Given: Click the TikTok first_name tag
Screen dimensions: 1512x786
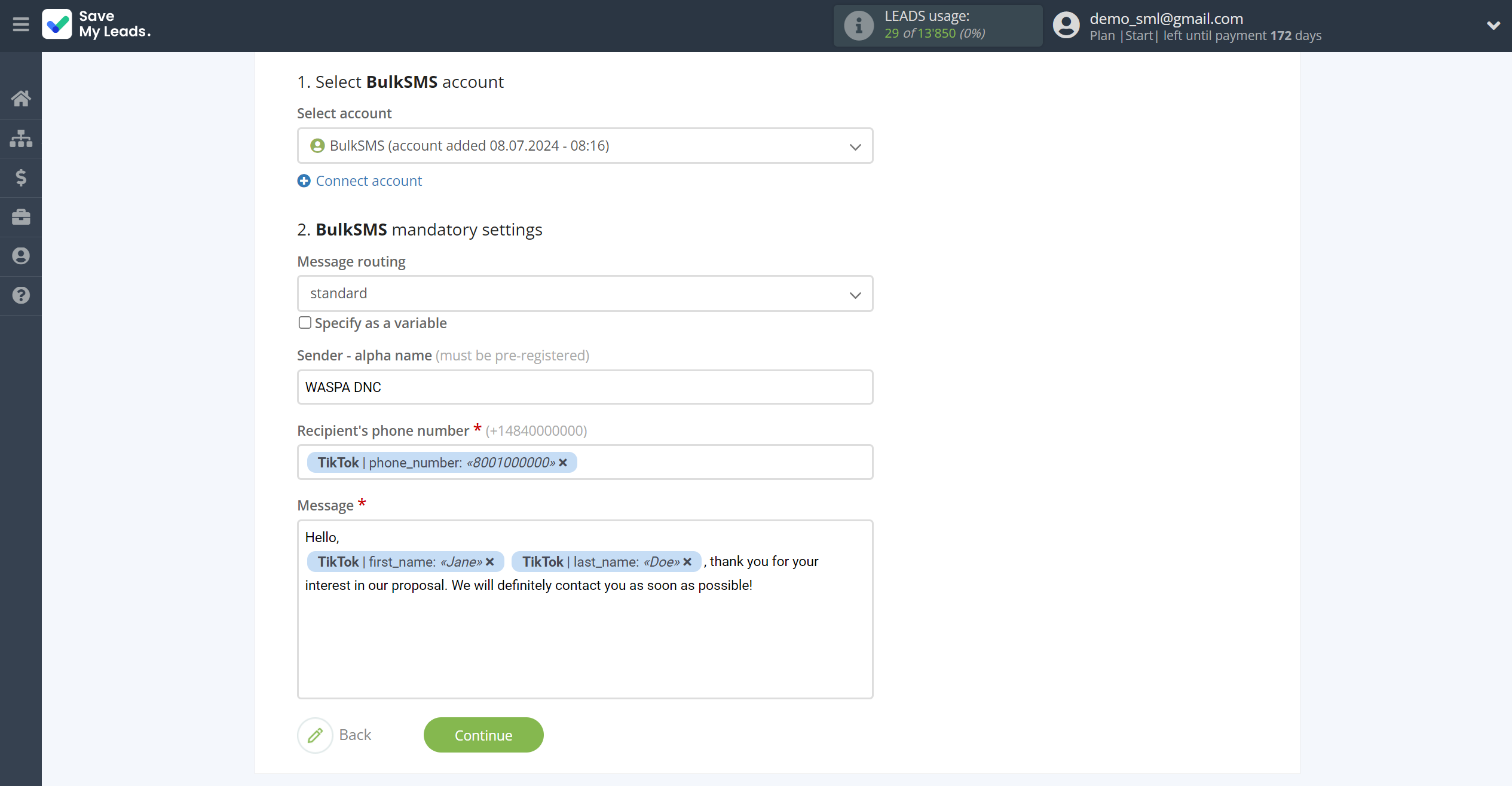Looking at the screenshot, I should point(405,562).
